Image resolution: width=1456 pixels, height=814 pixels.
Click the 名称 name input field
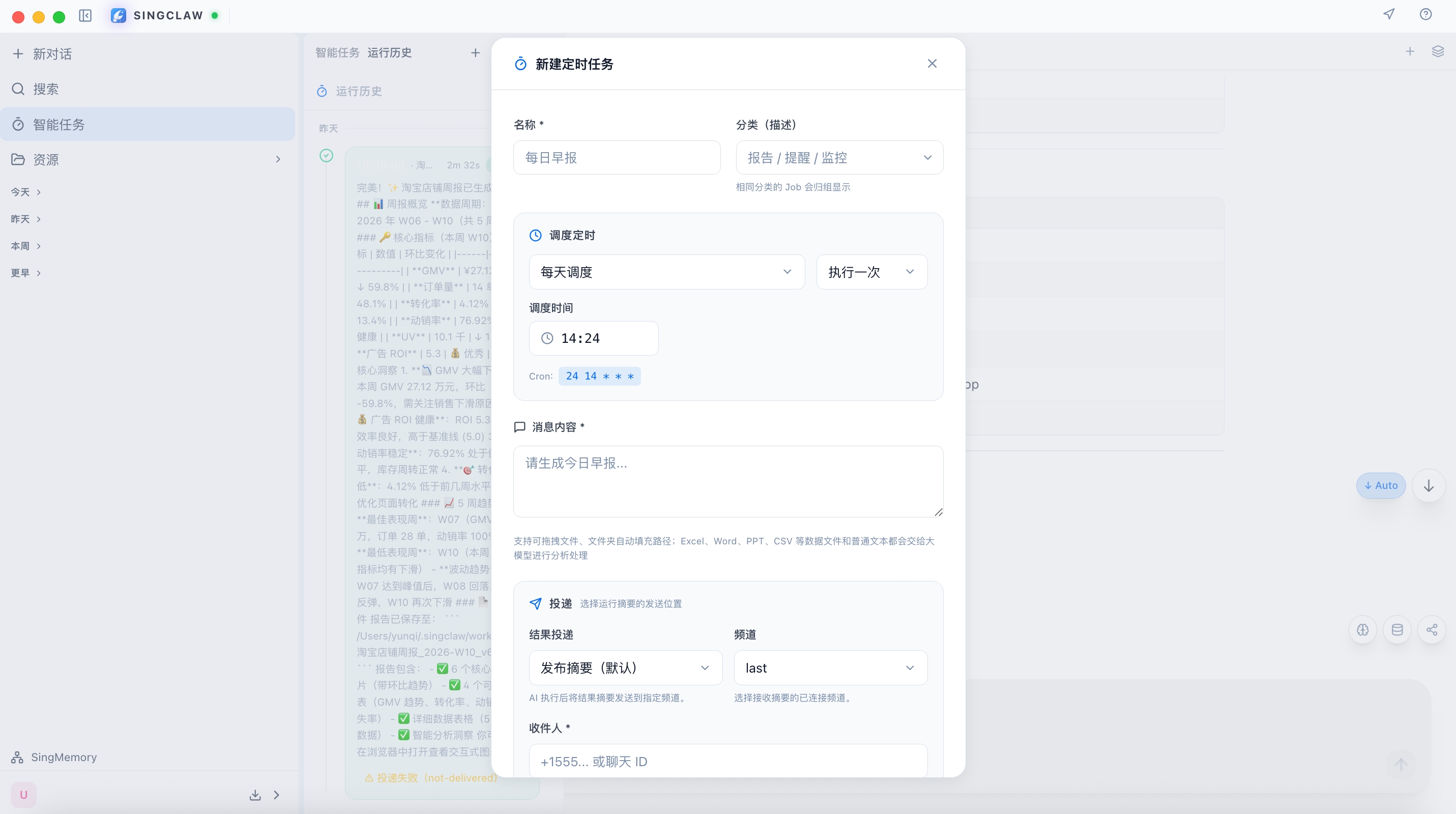point(617,158)
